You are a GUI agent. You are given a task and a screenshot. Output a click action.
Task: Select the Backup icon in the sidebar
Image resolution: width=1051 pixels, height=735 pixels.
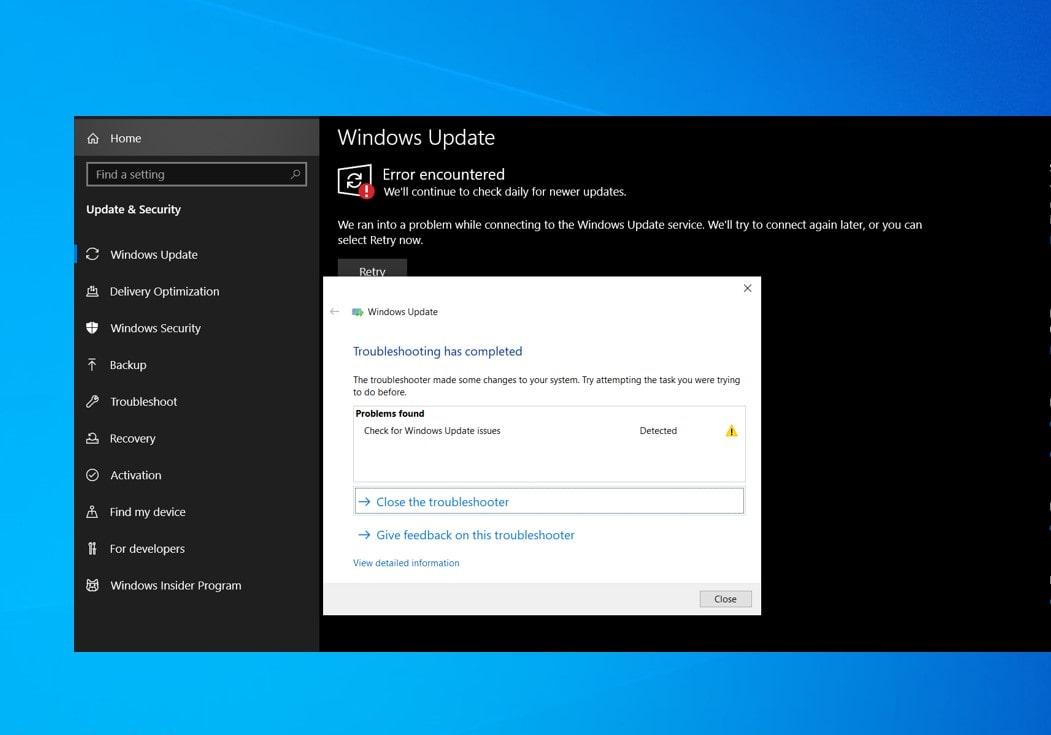coord(92,365)
